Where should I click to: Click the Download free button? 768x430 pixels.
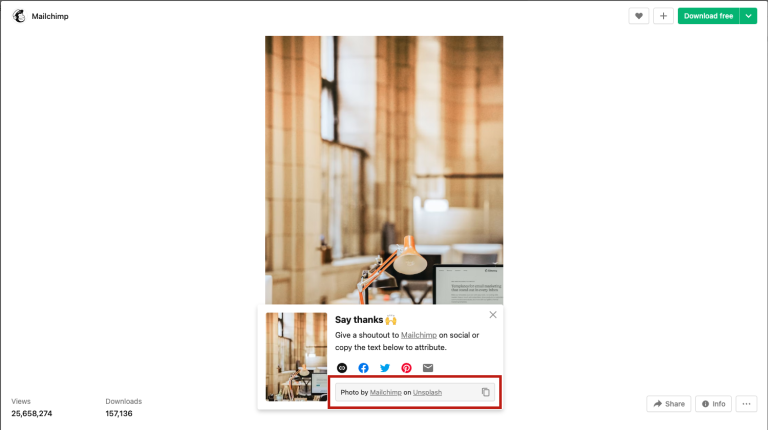(708, 16)
